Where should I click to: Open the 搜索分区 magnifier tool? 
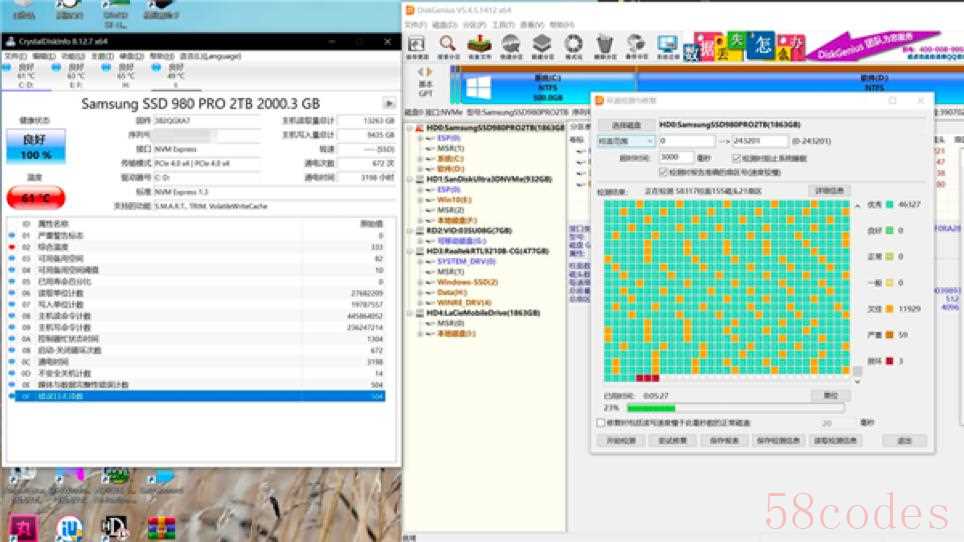point(448,46)
